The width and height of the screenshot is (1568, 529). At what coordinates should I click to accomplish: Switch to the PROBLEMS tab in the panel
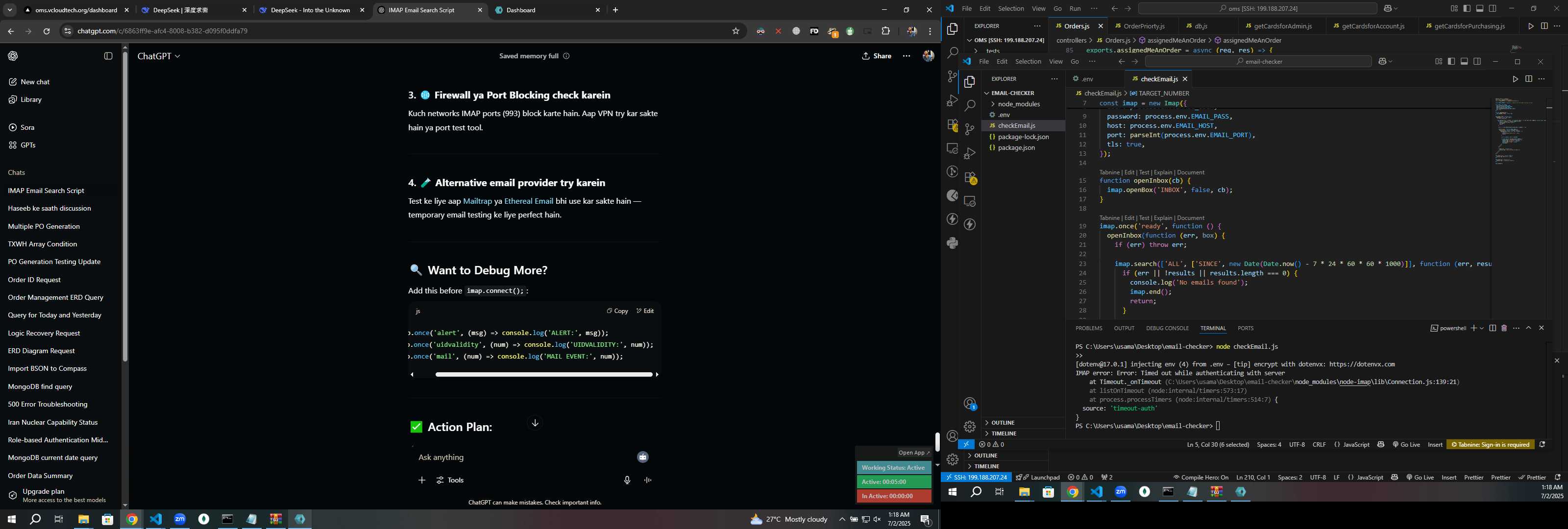[1088, 328]
